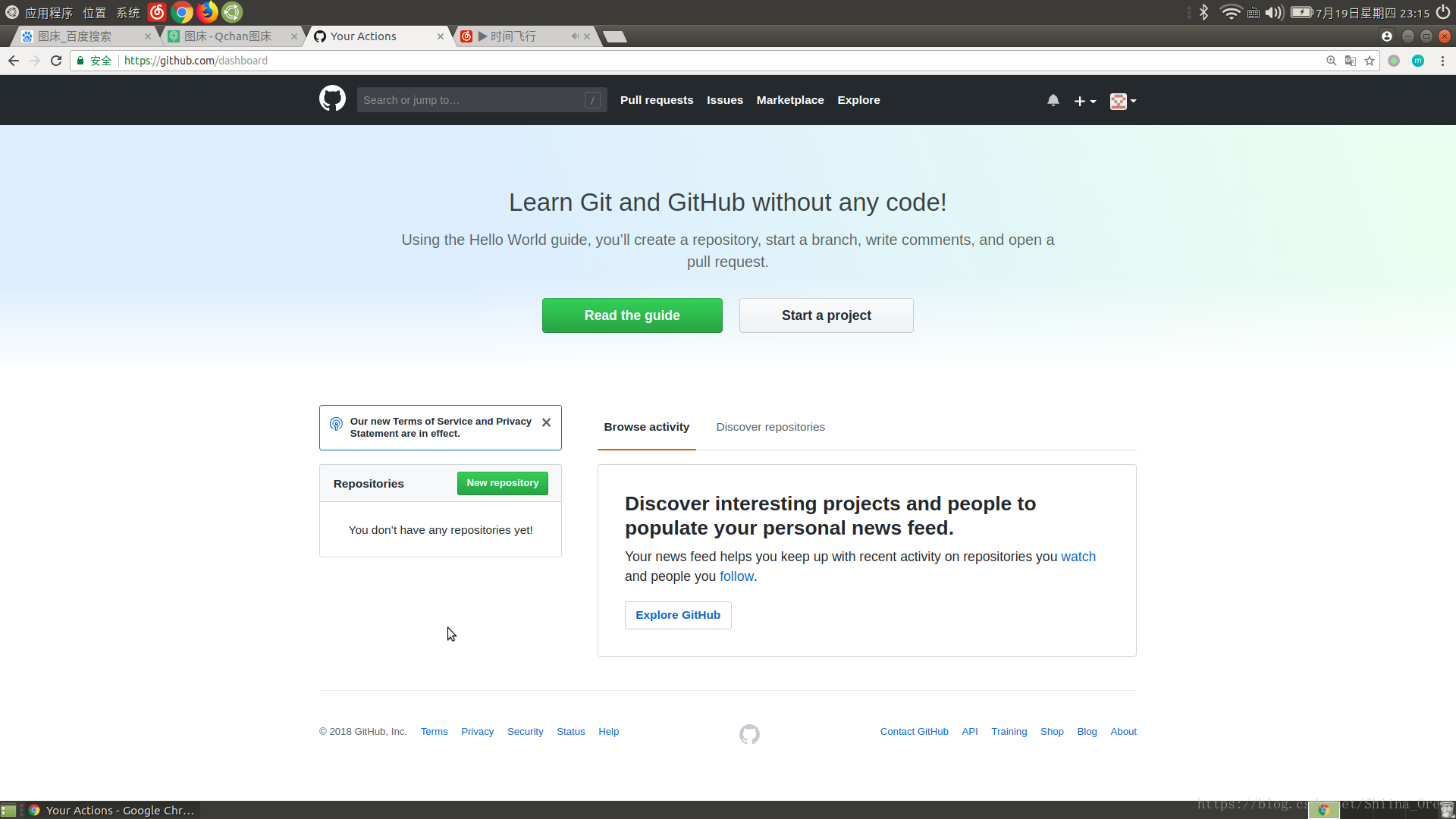Image resolution: width=1456 pixels, height=819 pixels.
Task: Open the notifications bell
Action: coord(1053,100)
